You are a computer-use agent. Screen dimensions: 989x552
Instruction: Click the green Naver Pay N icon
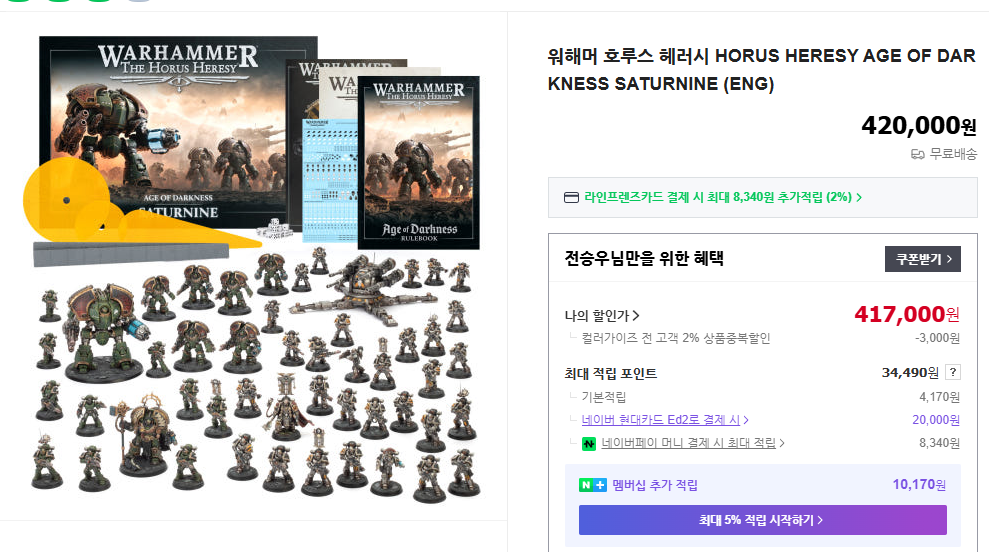coord(588,443)
